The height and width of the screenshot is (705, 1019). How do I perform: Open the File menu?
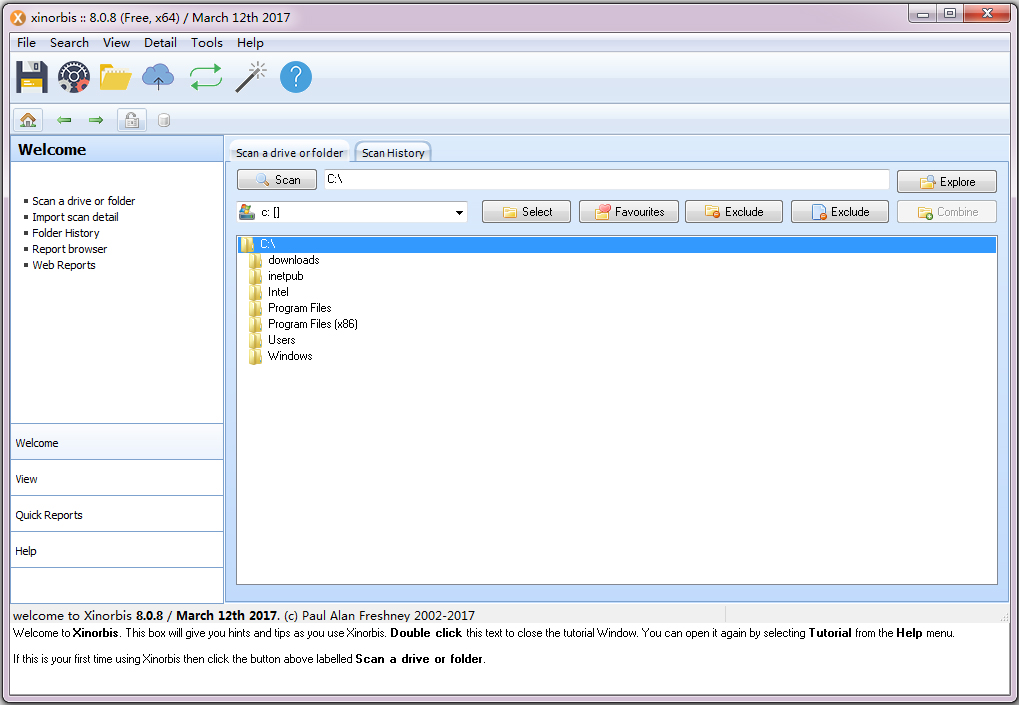26,43
